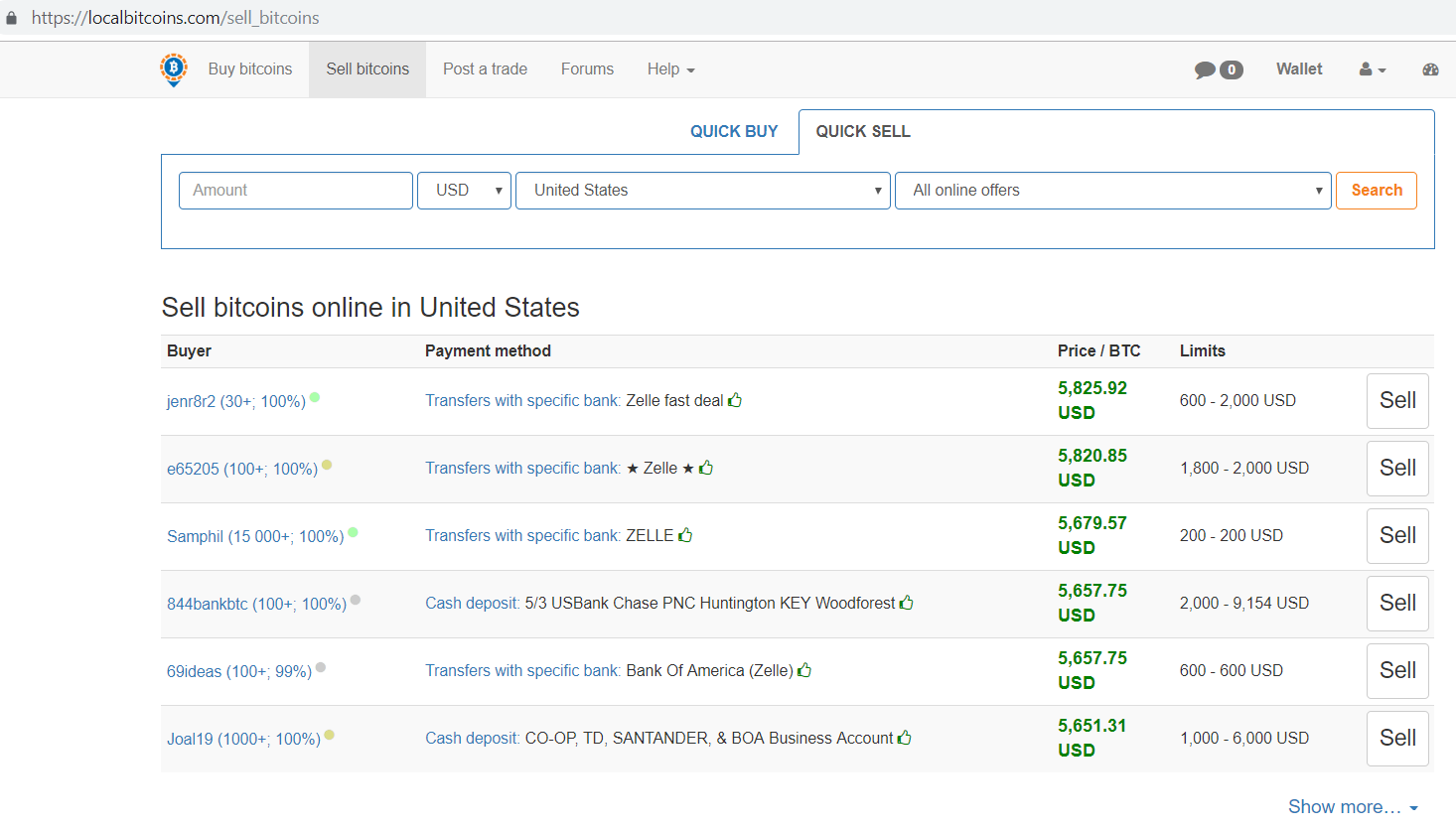Image resolution: width=1456 pixels, height=830 pixels.
Task: Click status dot next to 844bankbtc
Action: (356, 600)
